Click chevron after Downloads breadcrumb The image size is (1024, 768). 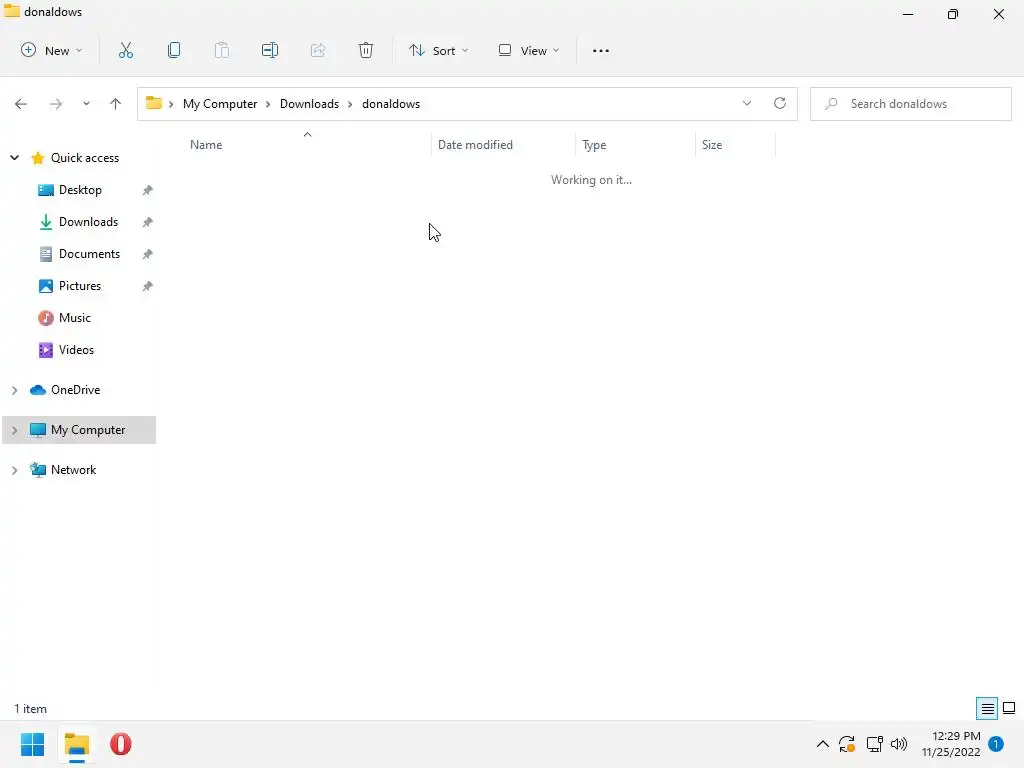pos(350,104)
